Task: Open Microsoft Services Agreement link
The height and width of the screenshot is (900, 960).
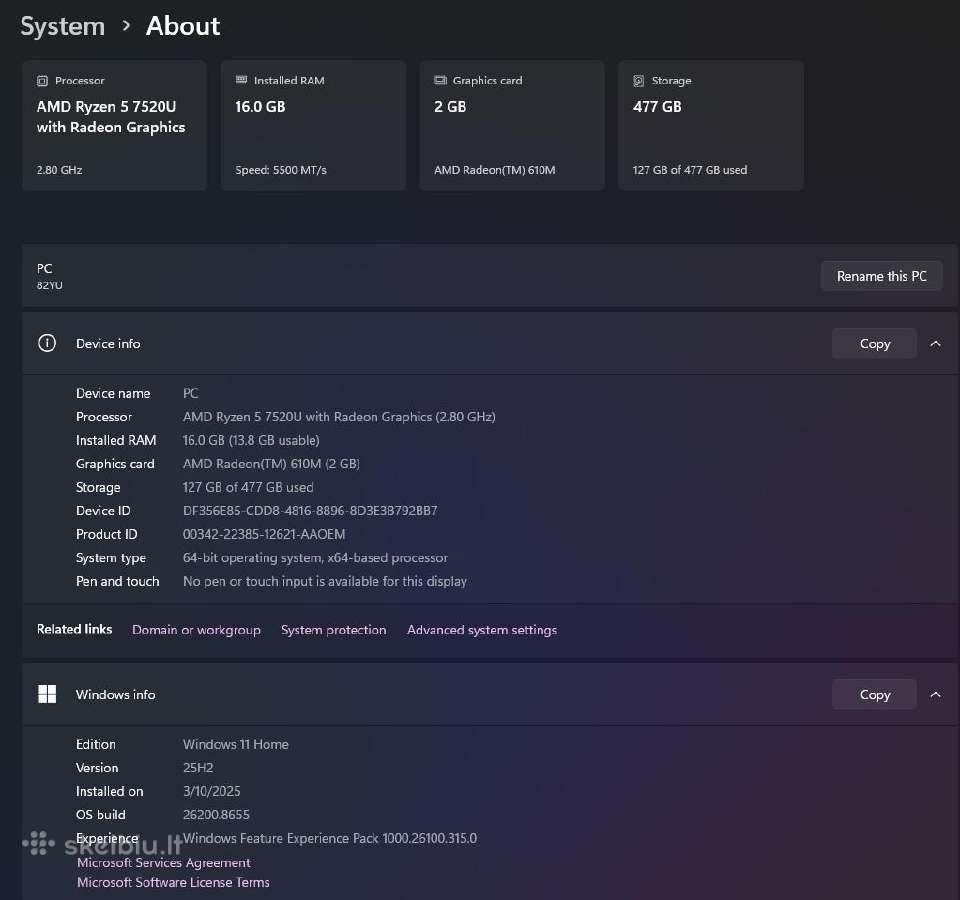Action: 163,863
